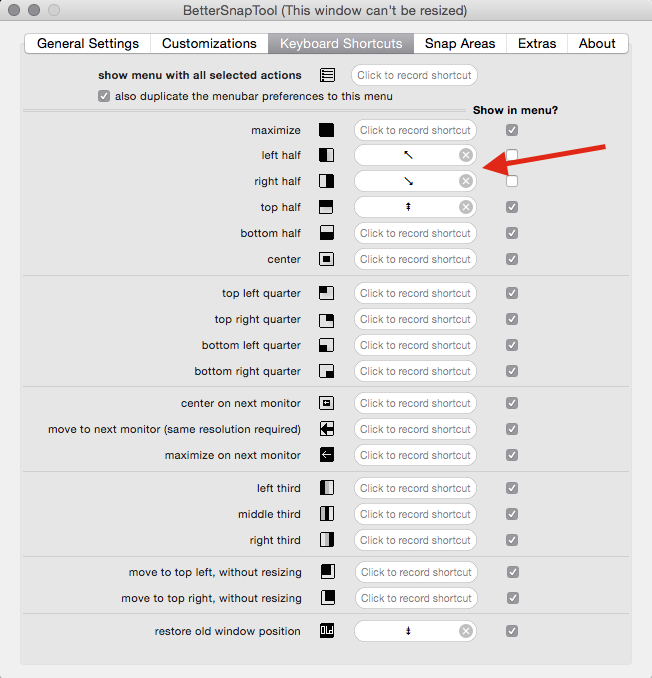Record a shortcut for bottom half

(x=415, y=233)
